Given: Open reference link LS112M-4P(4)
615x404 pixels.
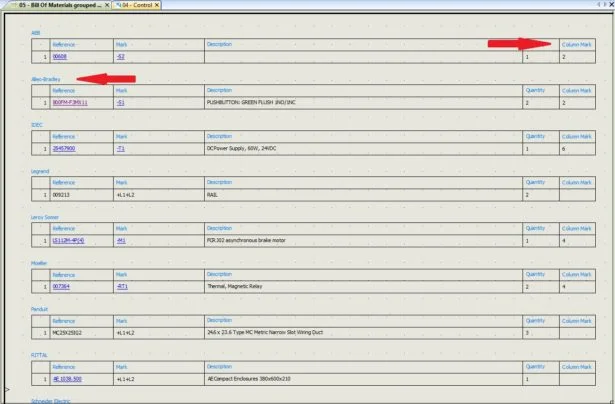Looking at the screenshot, I should 68,240.
